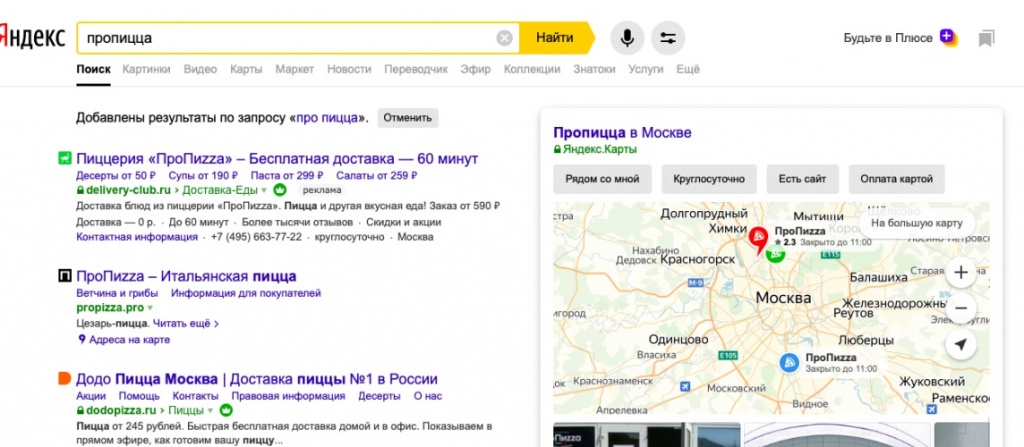1024x447 pixels.
Task: Open Dodo Правовая информация sitelink
Action: (x=288, y=396)
